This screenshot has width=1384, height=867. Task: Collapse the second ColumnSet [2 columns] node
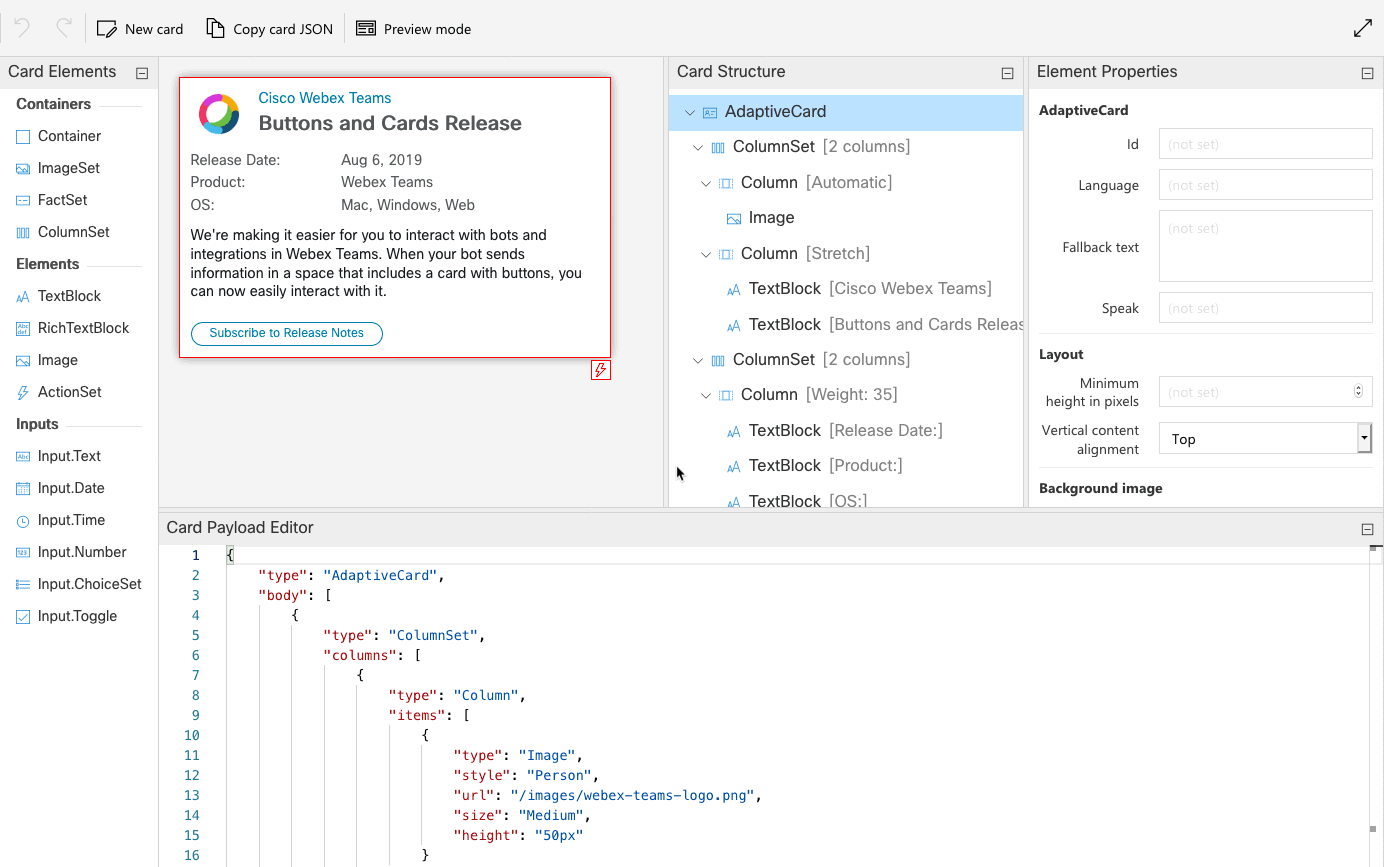coord(698,360)
